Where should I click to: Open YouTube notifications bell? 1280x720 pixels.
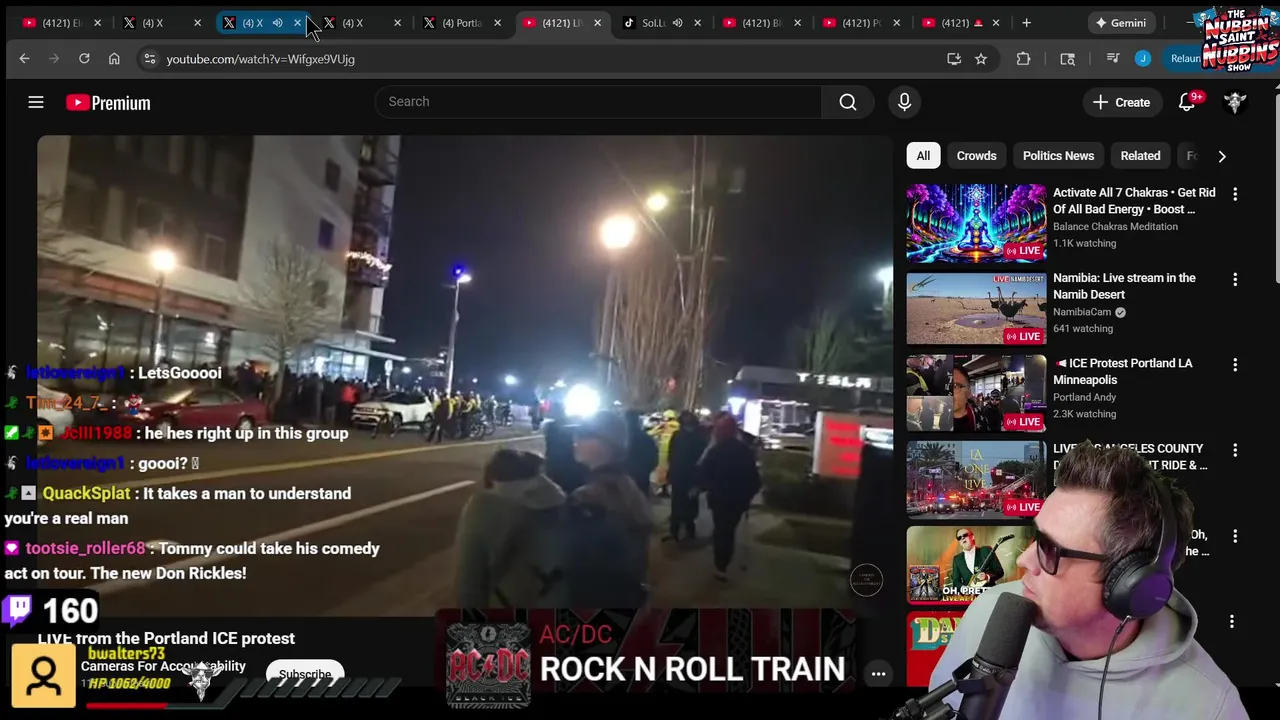pos(1187,102)
